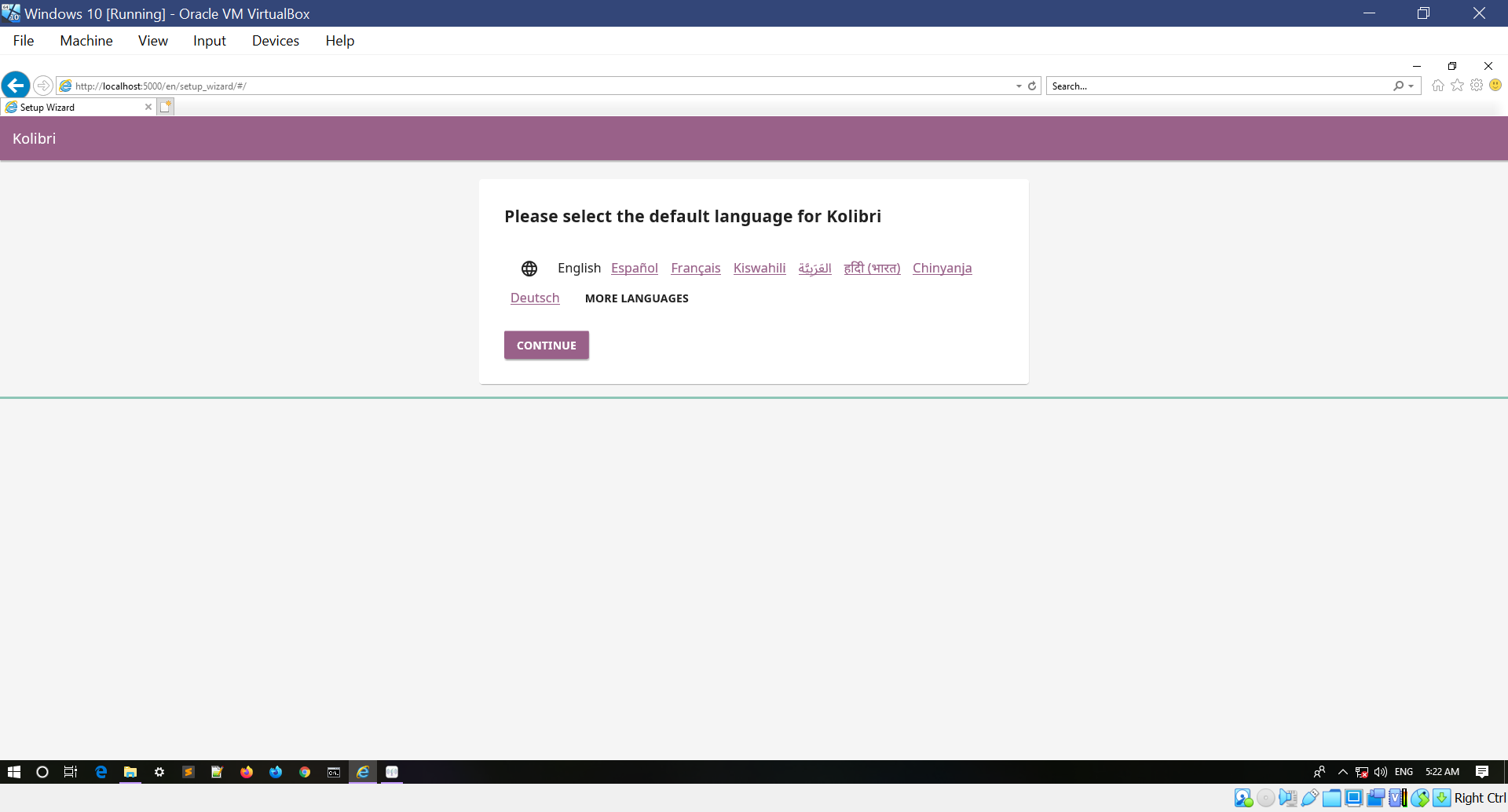Click the VirtualBox USB devices status icon
Image resolution: width=1508 pixels, height=812 pixels.
click(x=1309, y=797)
